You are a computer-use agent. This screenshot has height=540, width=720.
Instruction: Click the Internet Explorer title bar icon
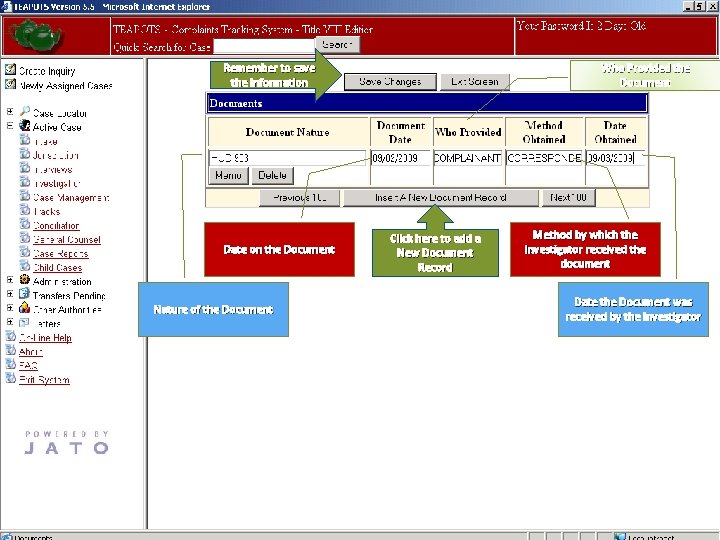6,6
